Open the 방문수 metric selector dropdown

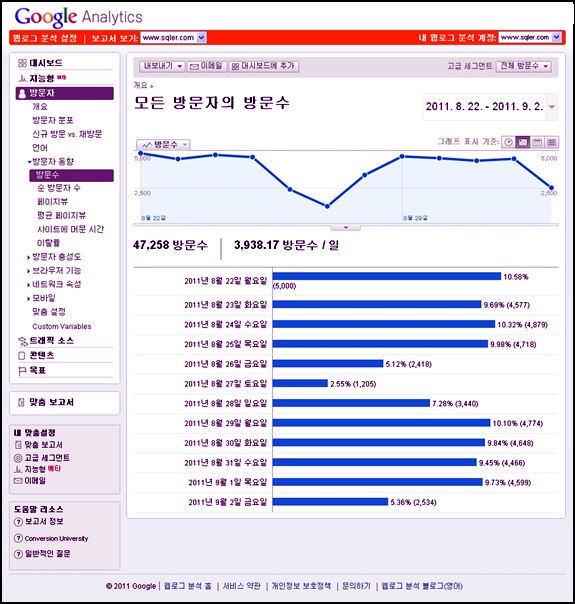coord(163,145)
